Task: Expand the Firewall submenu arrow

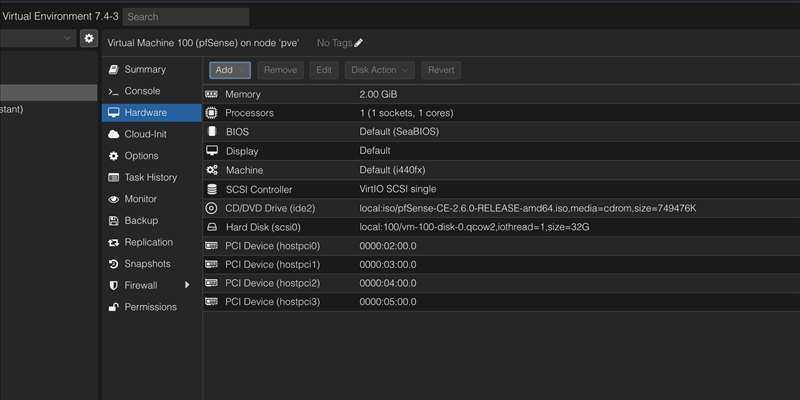Action: coord(187,286)
